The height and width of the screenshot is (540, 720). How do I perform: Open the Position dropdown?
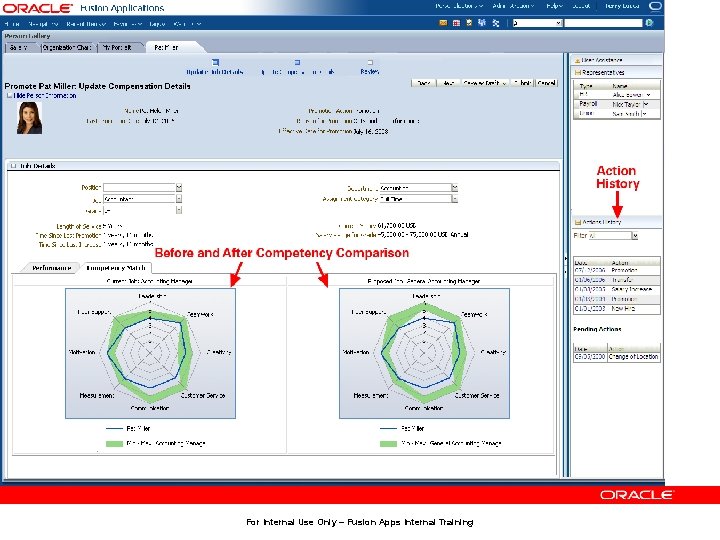pos(179,187)
